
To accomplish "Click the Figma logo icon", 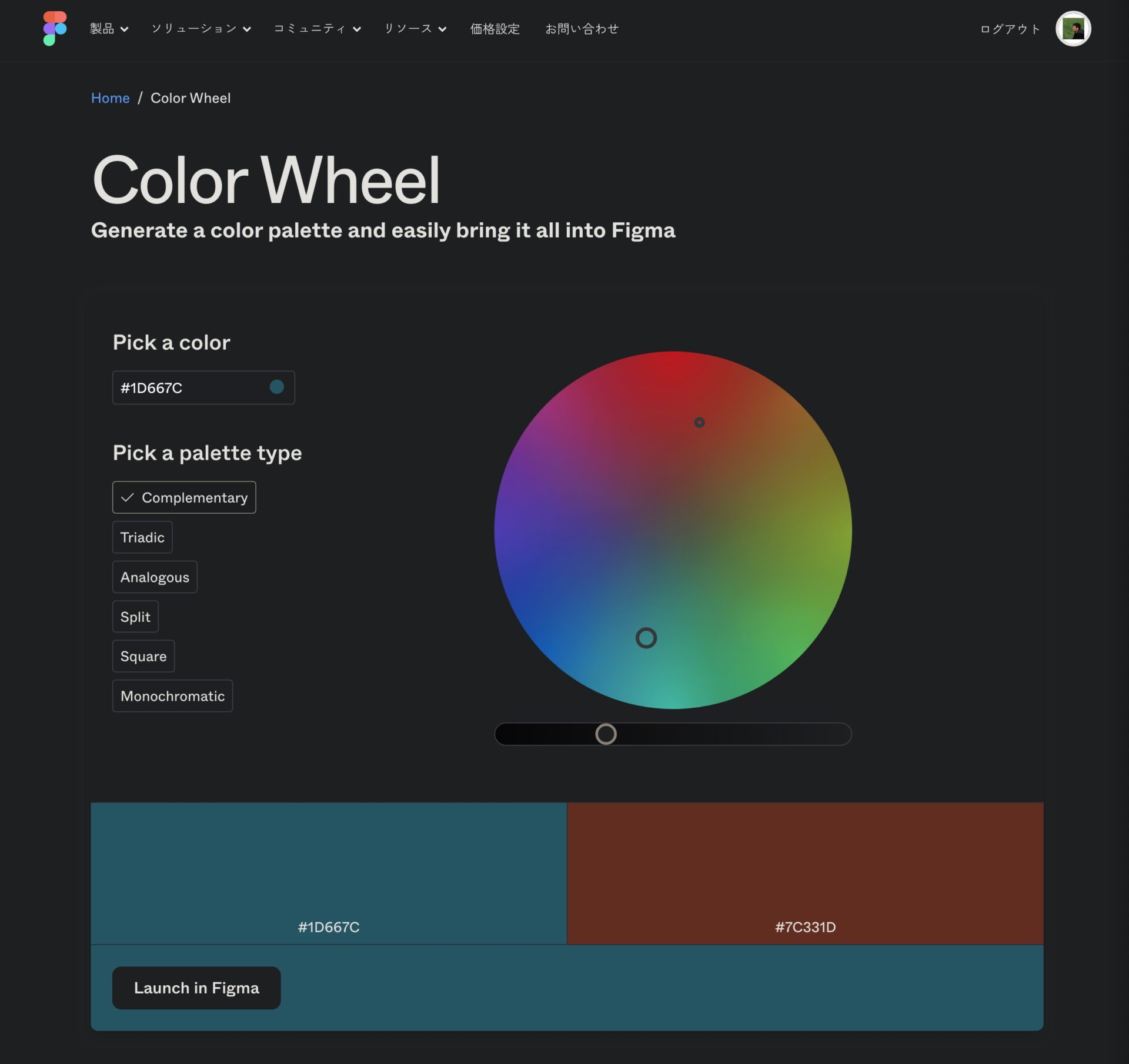I will pyautogui.click(x=54, y=28).
